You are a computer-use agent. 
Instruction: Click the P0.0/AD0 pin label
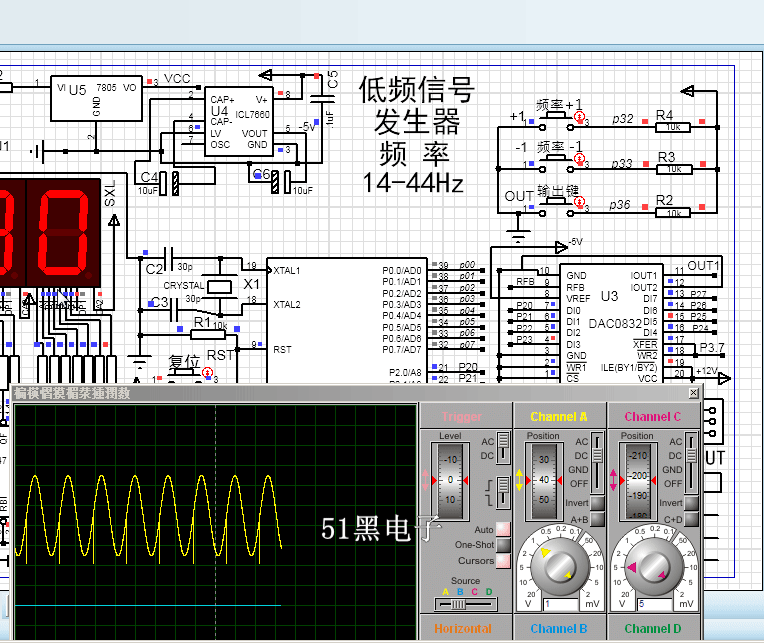(402, 270)
